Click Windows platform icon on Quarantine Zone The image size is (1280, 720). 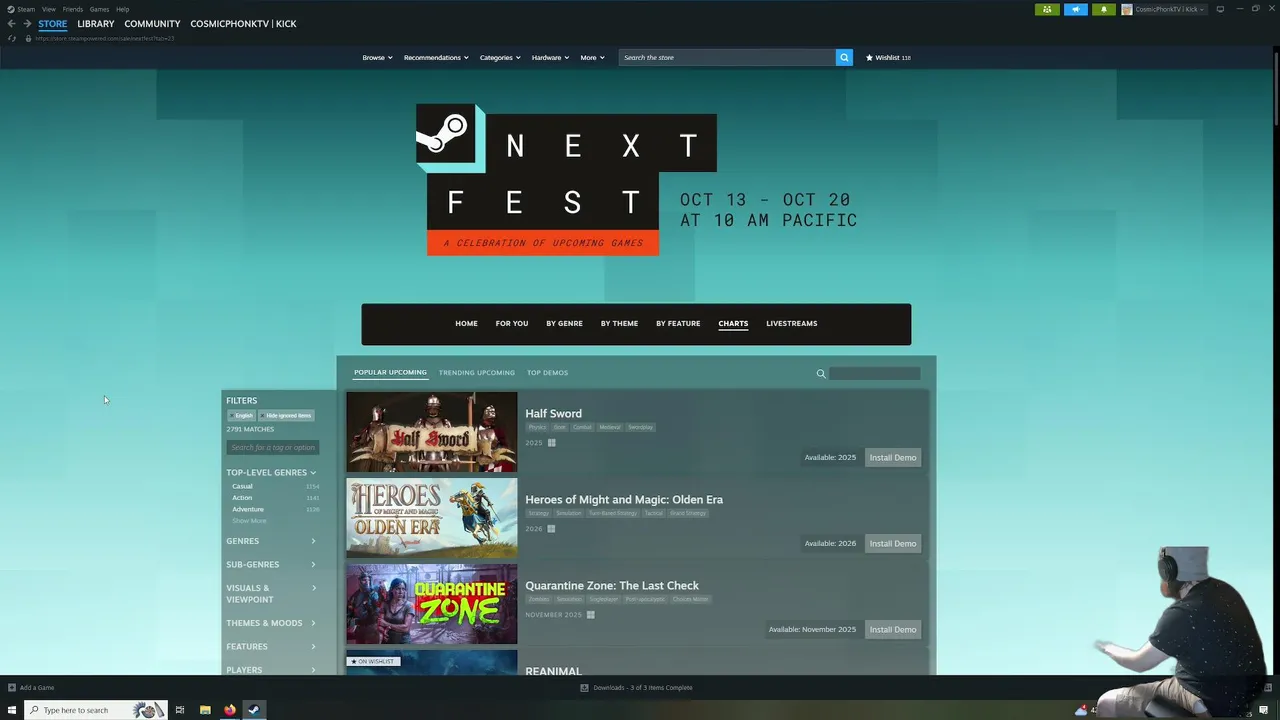click(x=590, y=614)
